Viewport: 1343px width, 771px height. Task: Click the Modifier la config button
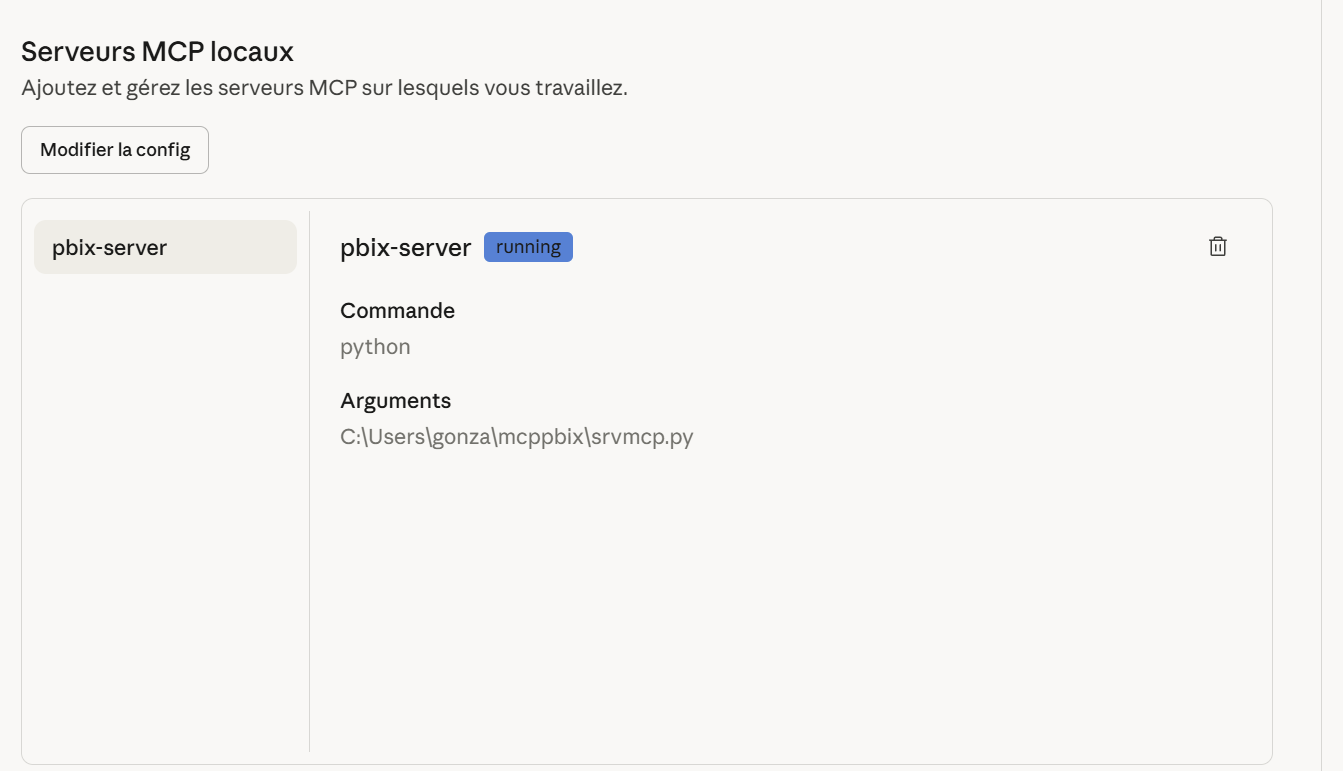pos(115,150)
